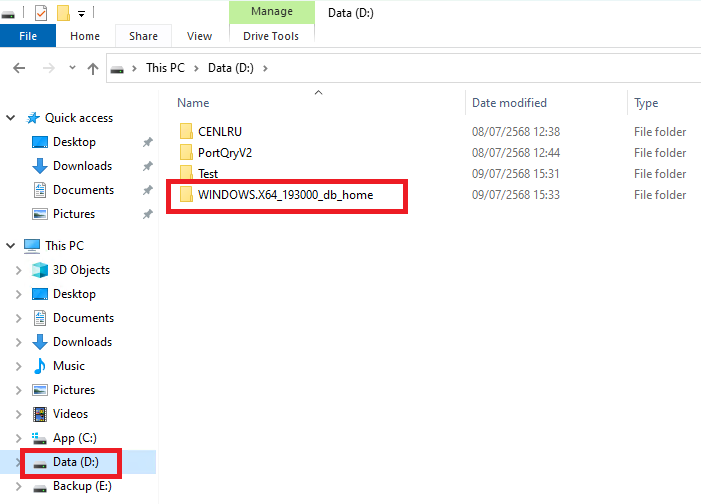Open Documents under Quick access
The image size is (701, 504).
(83, 190)
